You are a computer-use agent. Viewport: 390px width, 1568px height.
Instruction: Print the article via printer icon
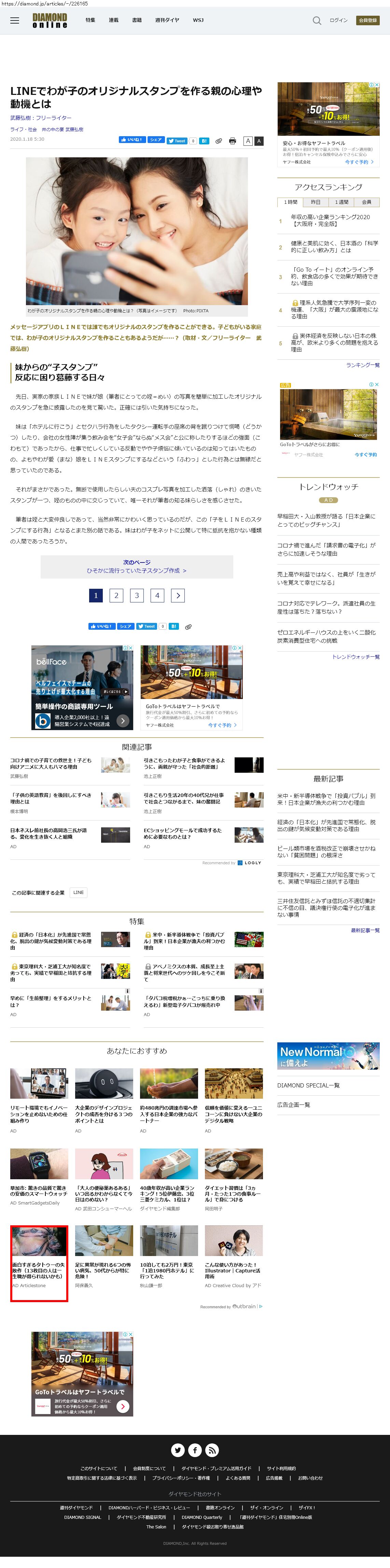pos(232,141)
